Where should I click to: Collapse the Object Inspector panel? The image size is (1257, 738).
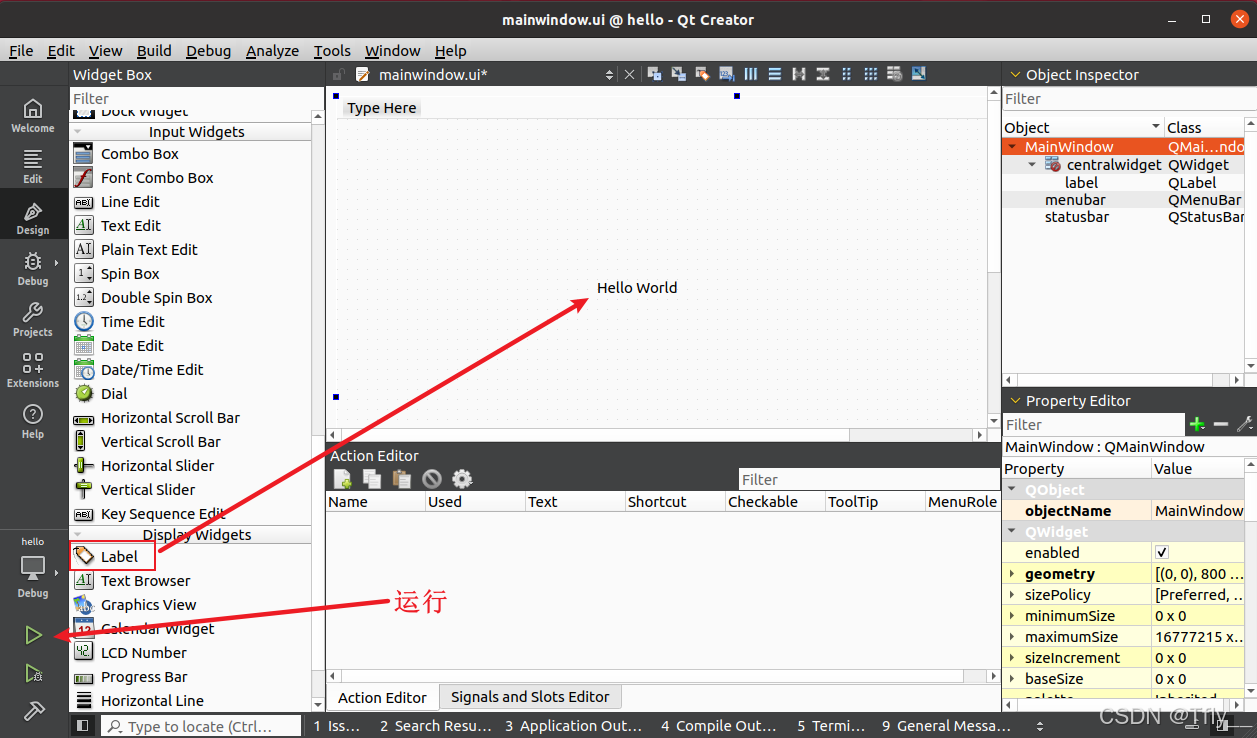1014,75
